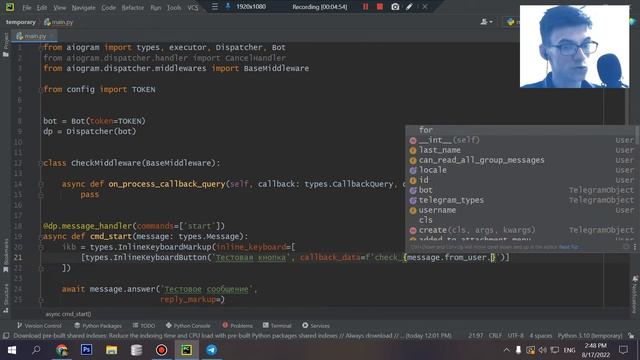Open Telegram from the taskbar
Screen dimensions: 640x360
coord(211,350)
